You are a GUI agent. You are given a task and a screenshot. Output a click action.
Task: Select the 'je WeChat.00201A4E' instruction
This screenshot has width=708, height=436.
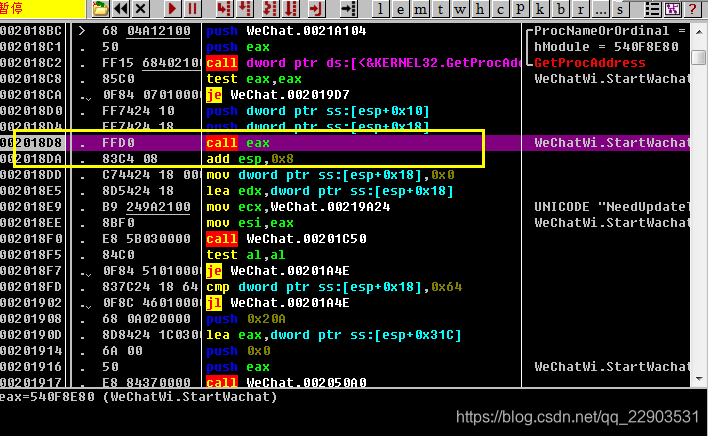tap(278, 271)
